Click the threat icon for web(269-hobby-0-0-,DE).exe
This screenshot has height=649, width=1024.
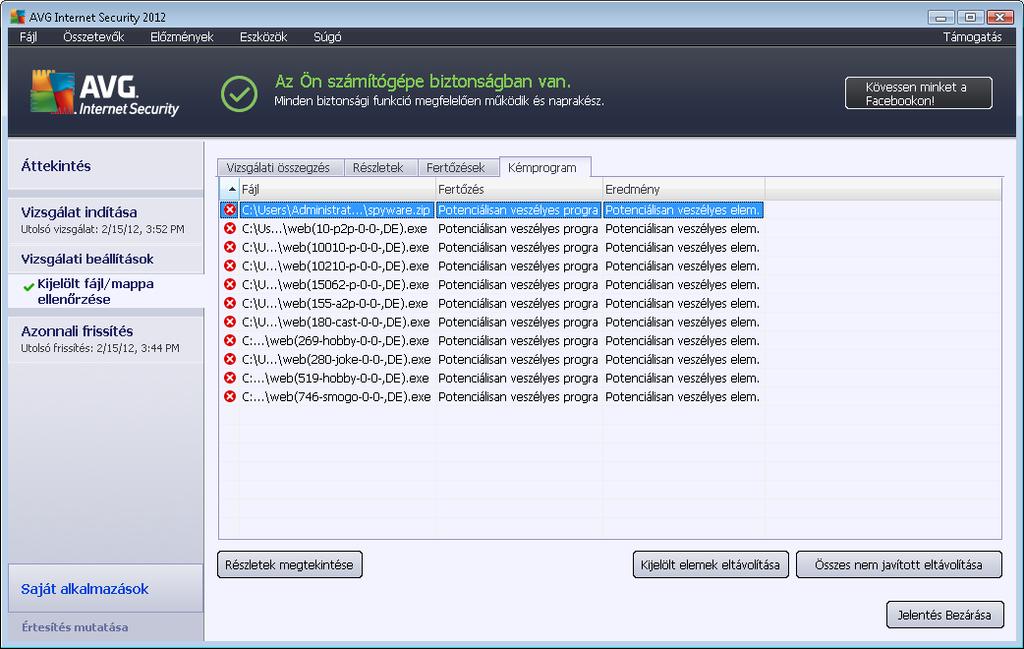[230, 340]
